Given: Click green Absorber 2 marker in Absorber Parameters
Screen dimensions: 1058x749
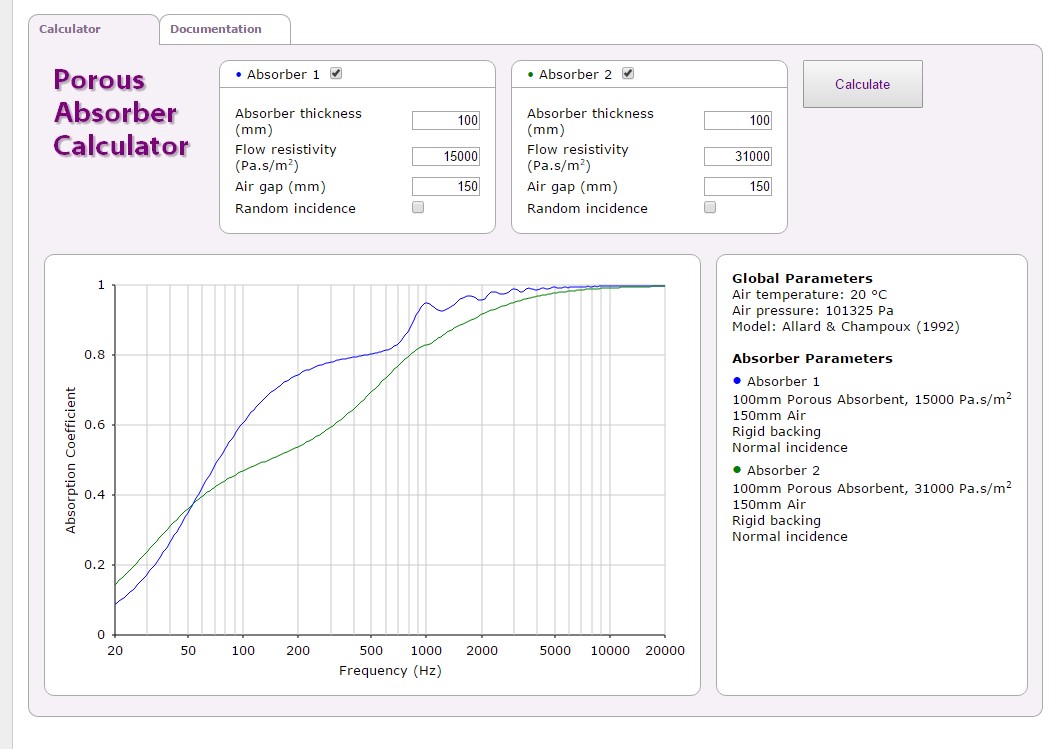Looking at the screenshot, I should [x=737, y=470].
